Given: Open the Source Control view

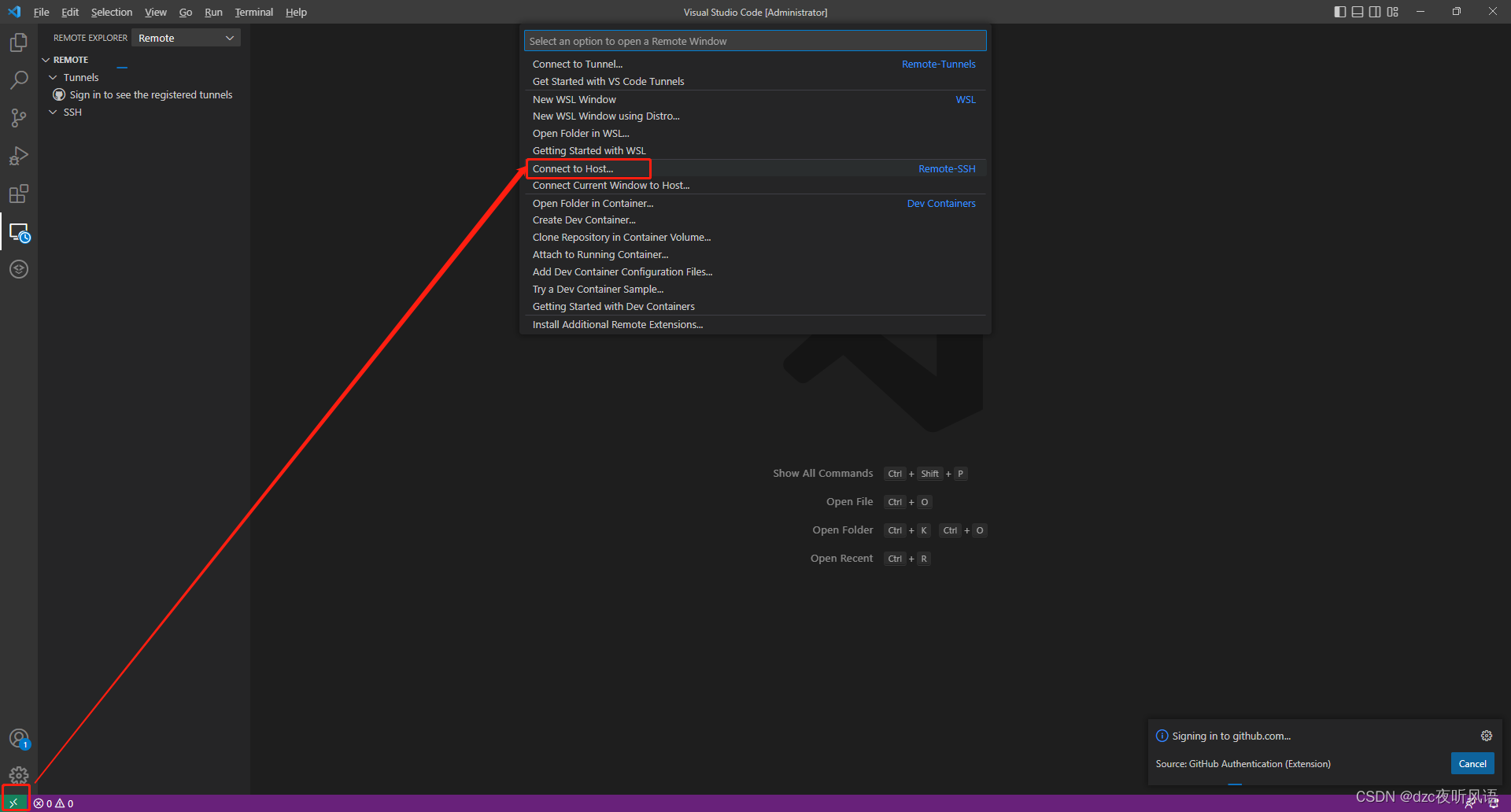Looking at the screenshot, I should point(19,117).
